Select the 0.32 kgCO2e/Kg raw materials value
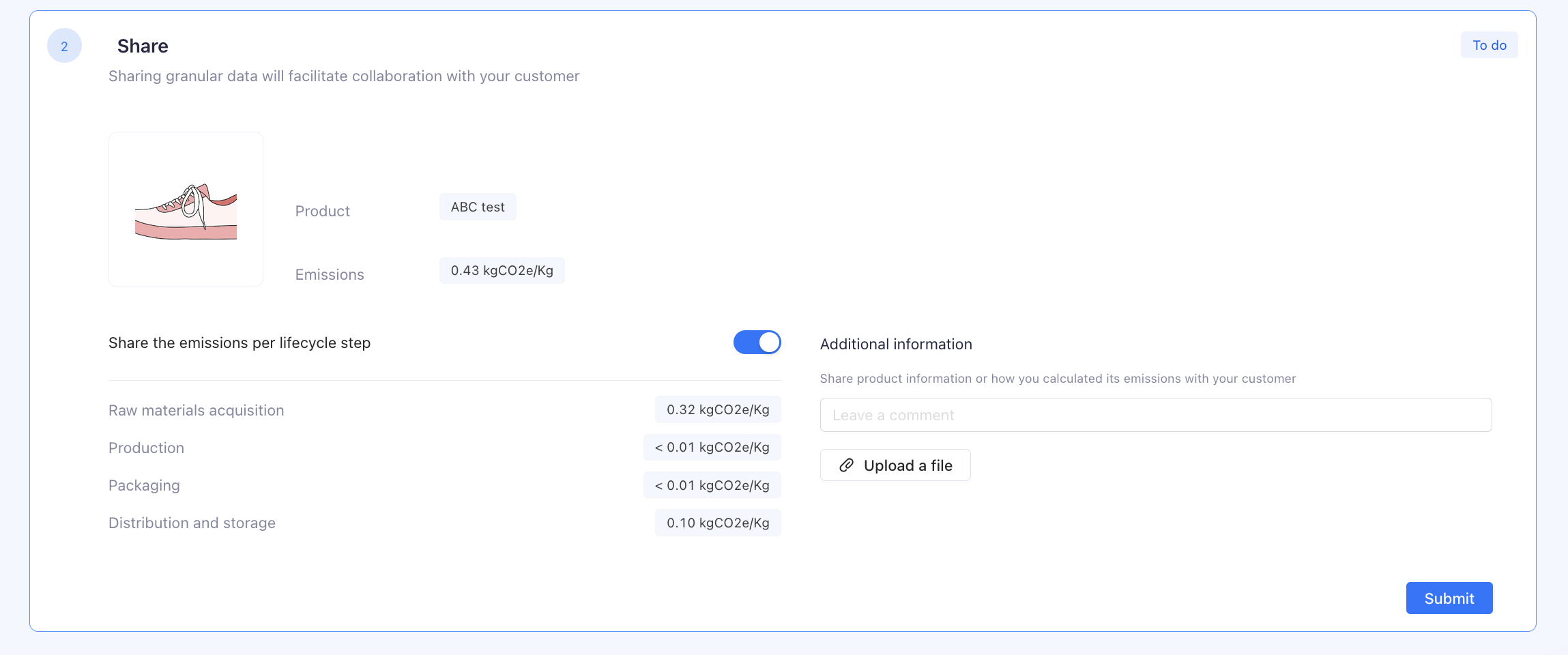This screenshot has width=1568, height=655. 718,410
